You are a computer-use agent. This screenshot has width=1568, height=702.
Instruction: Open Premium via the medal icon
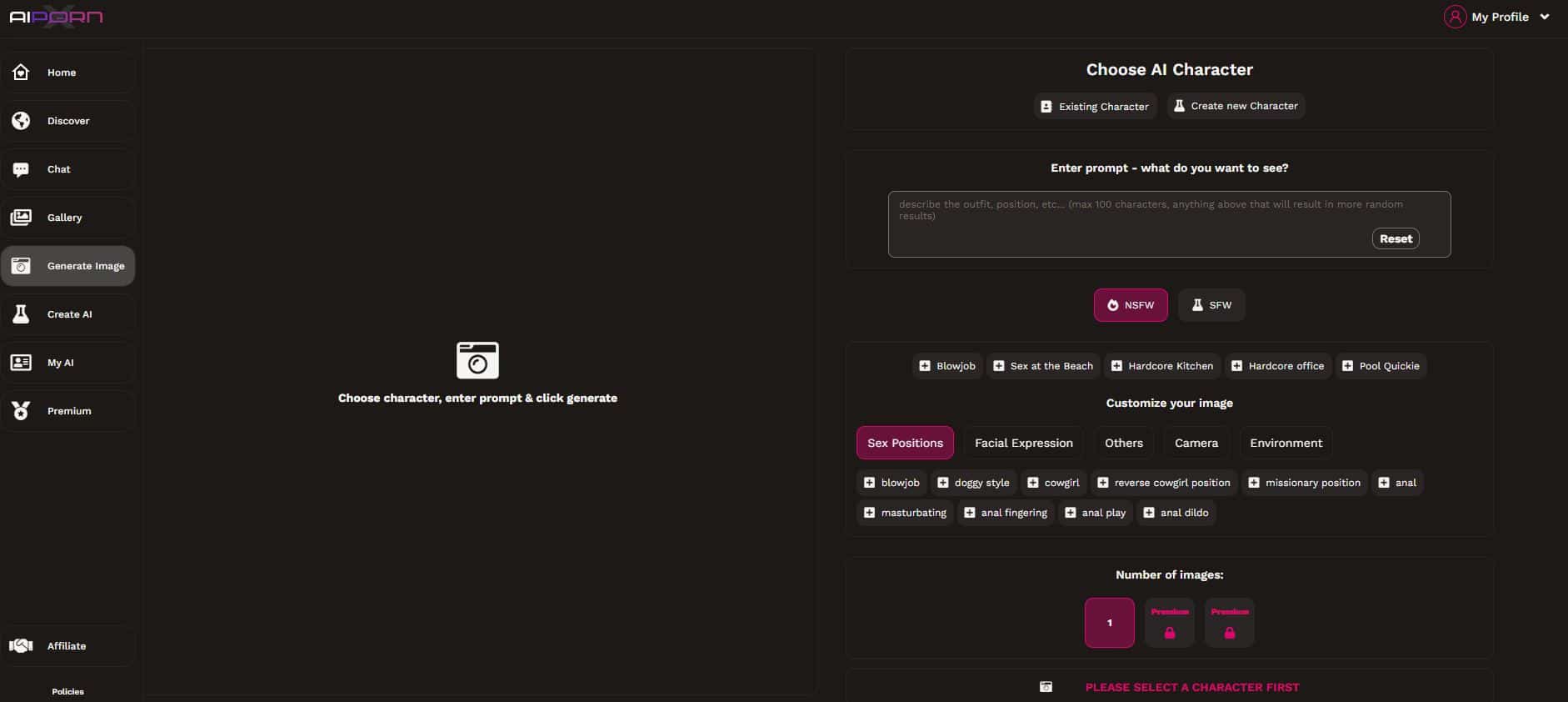click(21, 411)
